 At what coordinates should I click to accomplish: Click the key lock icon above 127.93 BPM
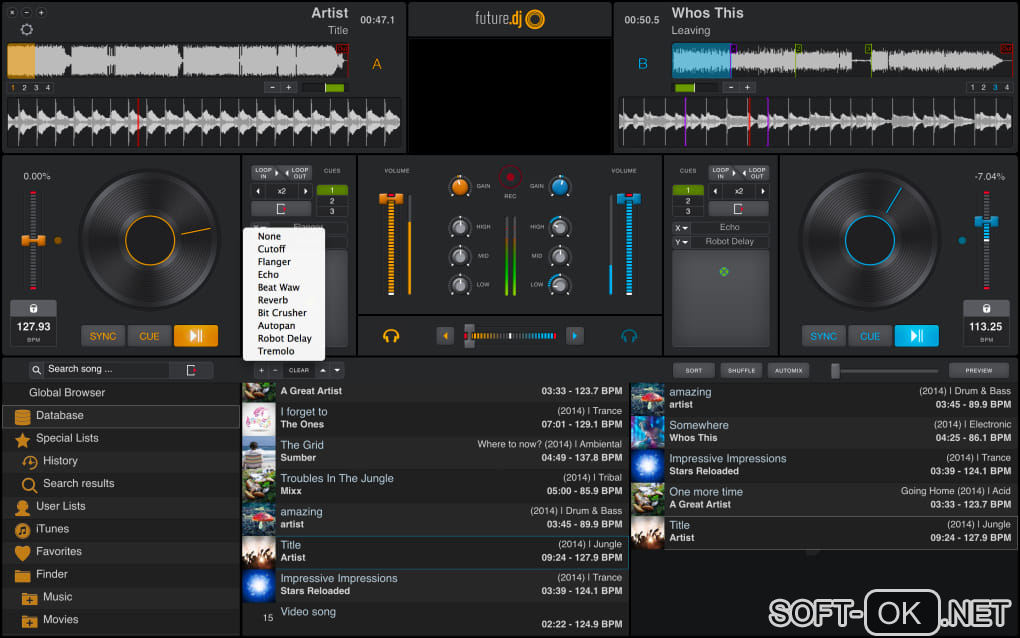(34, 309)
